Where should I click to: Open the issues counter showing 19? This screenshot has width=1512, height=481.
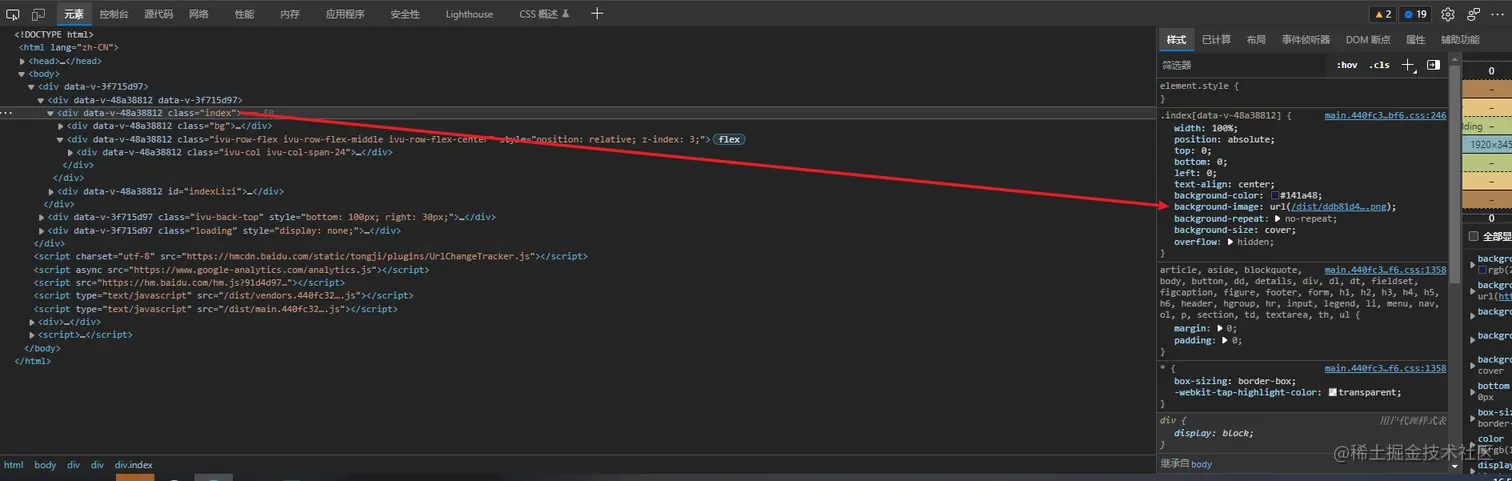point(1414,14)
